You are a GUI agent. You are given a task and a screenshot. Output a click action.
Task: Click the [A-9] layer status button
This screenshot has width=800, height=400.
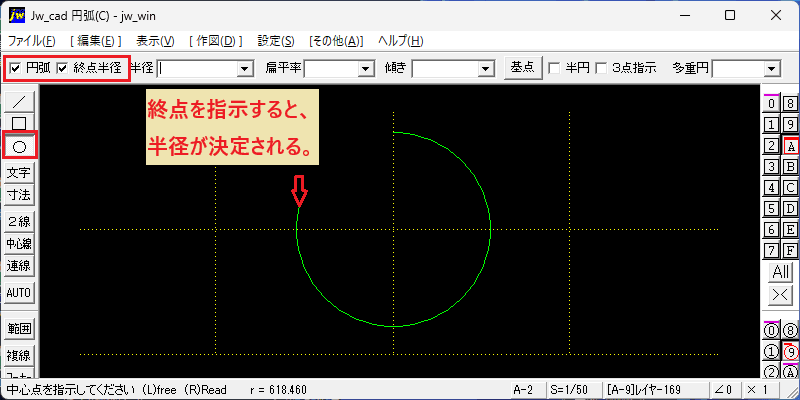(x=655, y=390)
